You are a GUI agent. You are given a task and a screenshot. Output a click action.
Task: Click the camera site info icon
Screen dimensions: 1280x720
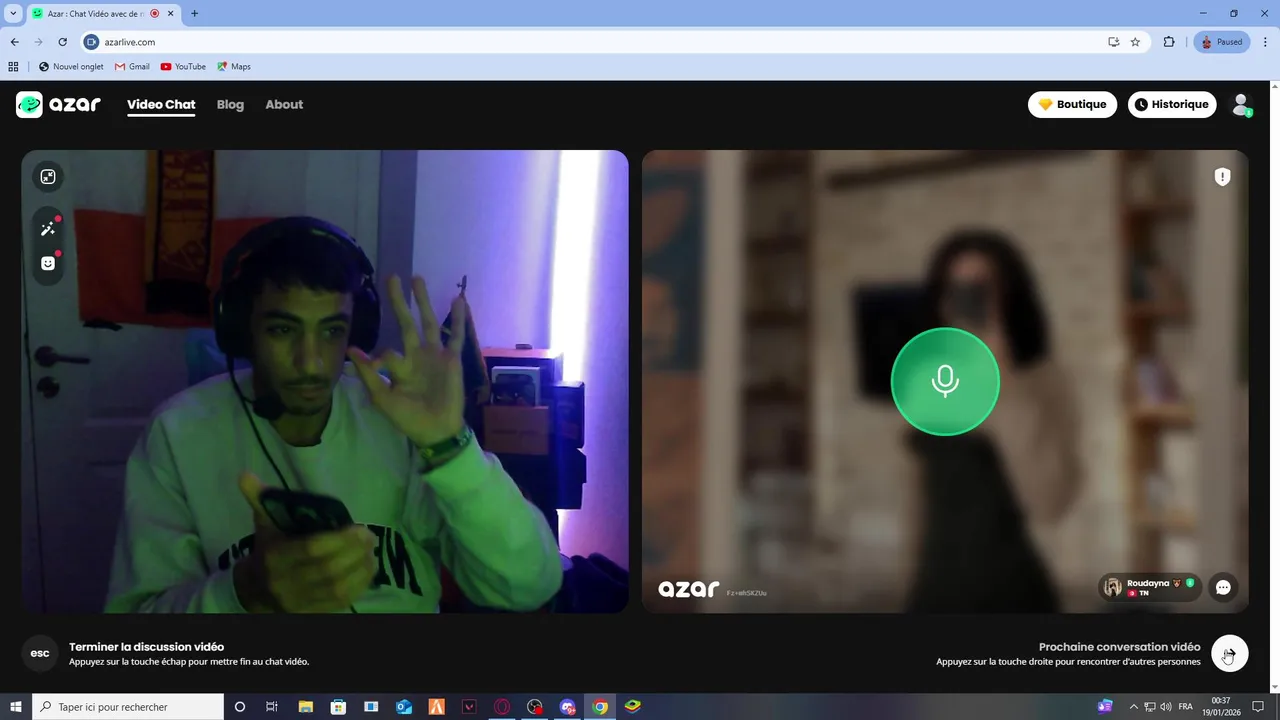(92, 42)
